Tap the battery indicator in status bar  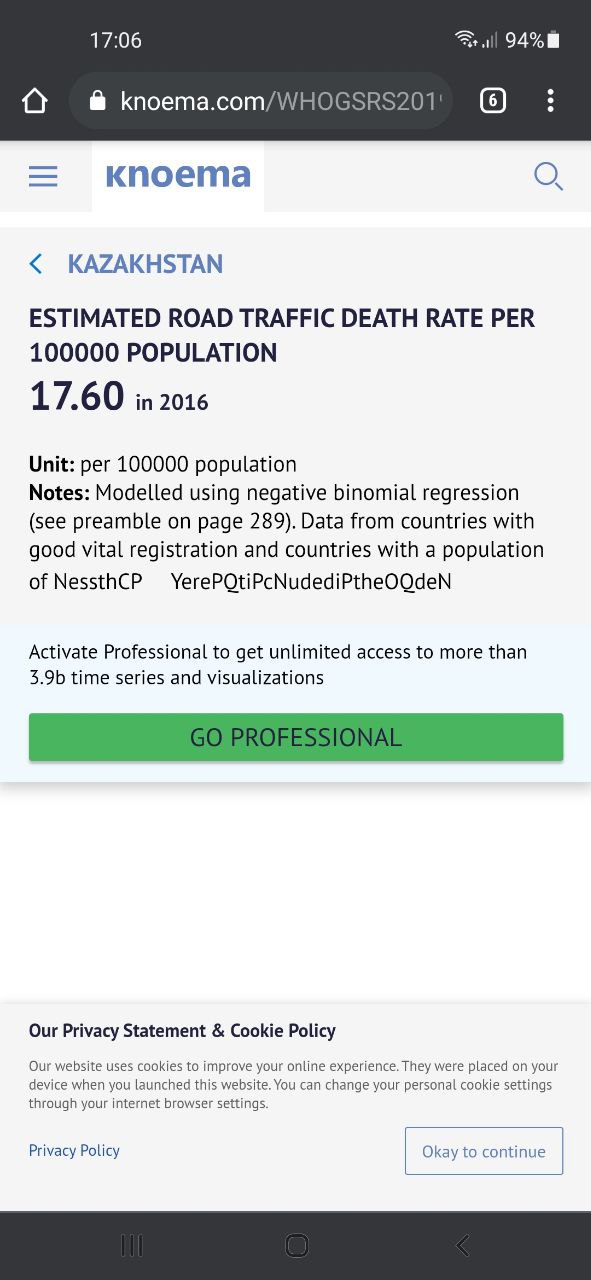click(554, 40)
